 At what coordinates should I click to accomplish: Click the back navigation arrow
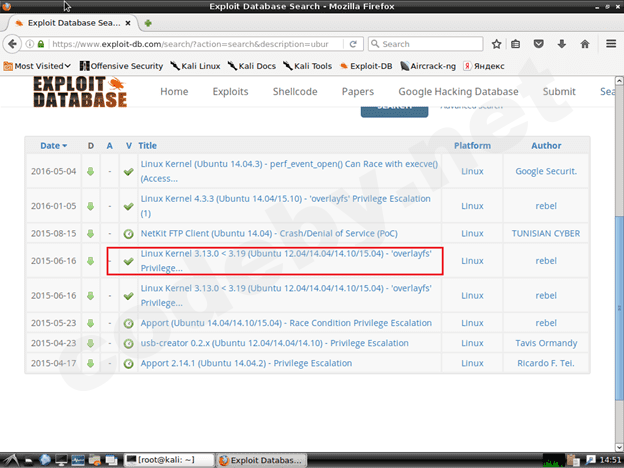(13, 44)
